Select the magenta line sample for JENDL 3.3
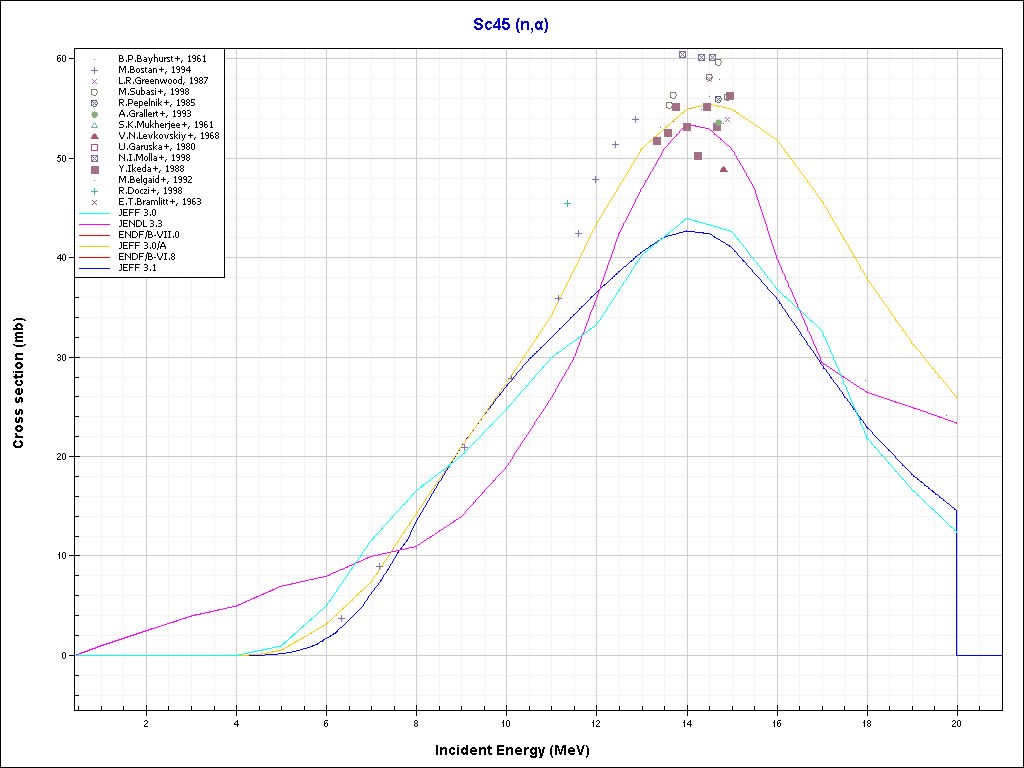This screenshot has height=768, width=1024. tap(94, 224)
